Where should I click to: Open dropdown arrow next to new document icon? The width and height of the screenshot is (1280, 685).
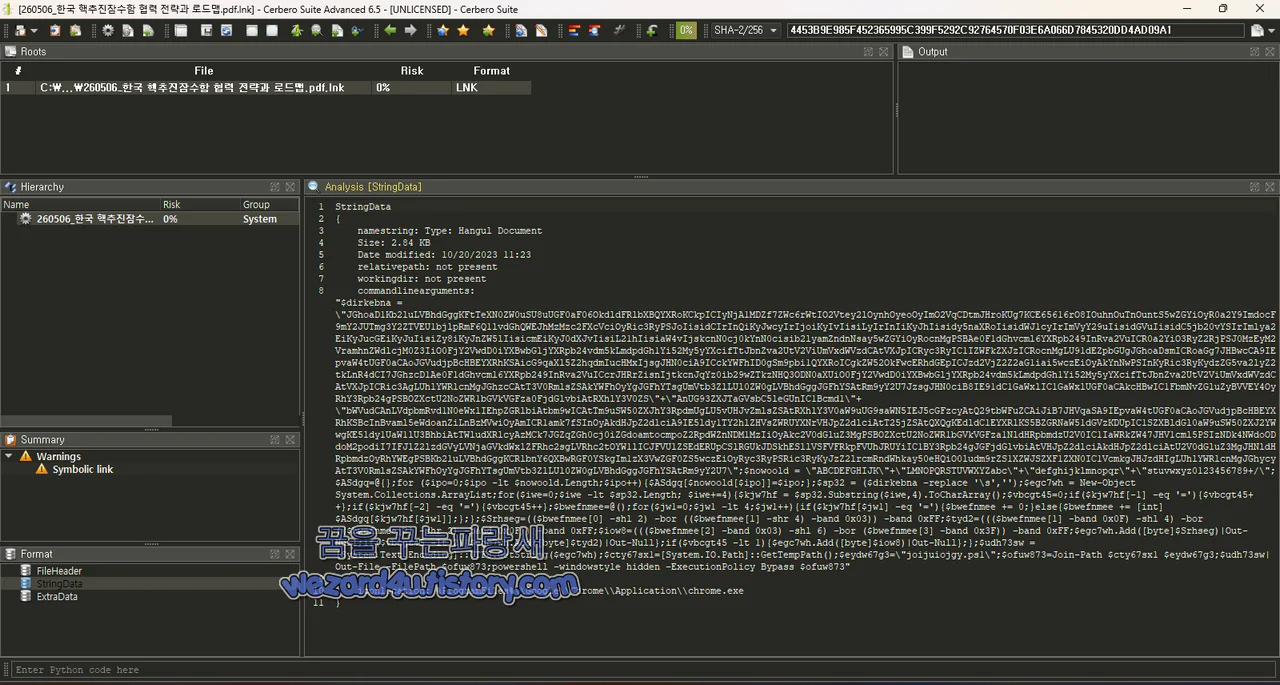tap(34, 30)
